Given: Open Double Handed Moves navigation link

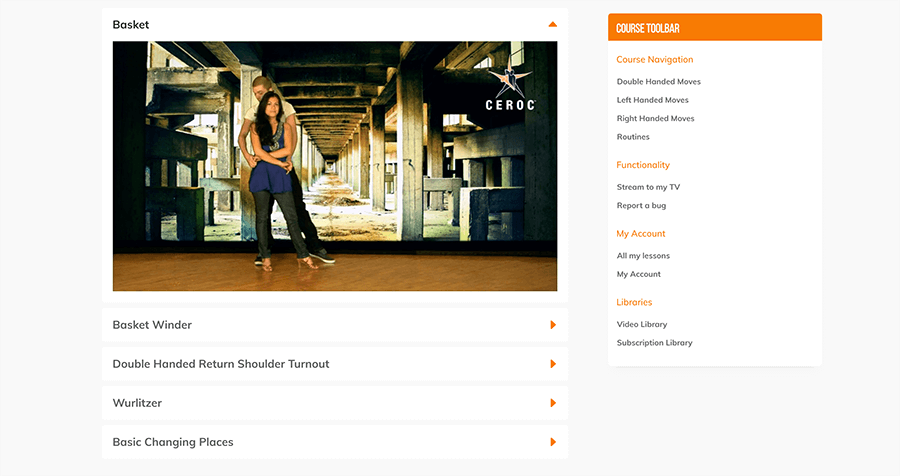Looking at the screenshot, I should coord(658,82).
